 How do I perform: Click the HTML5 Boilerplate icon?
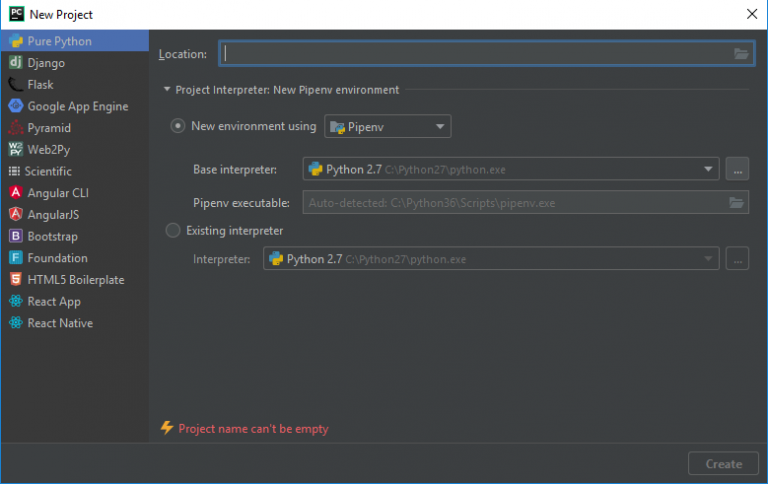click(16, 279)
